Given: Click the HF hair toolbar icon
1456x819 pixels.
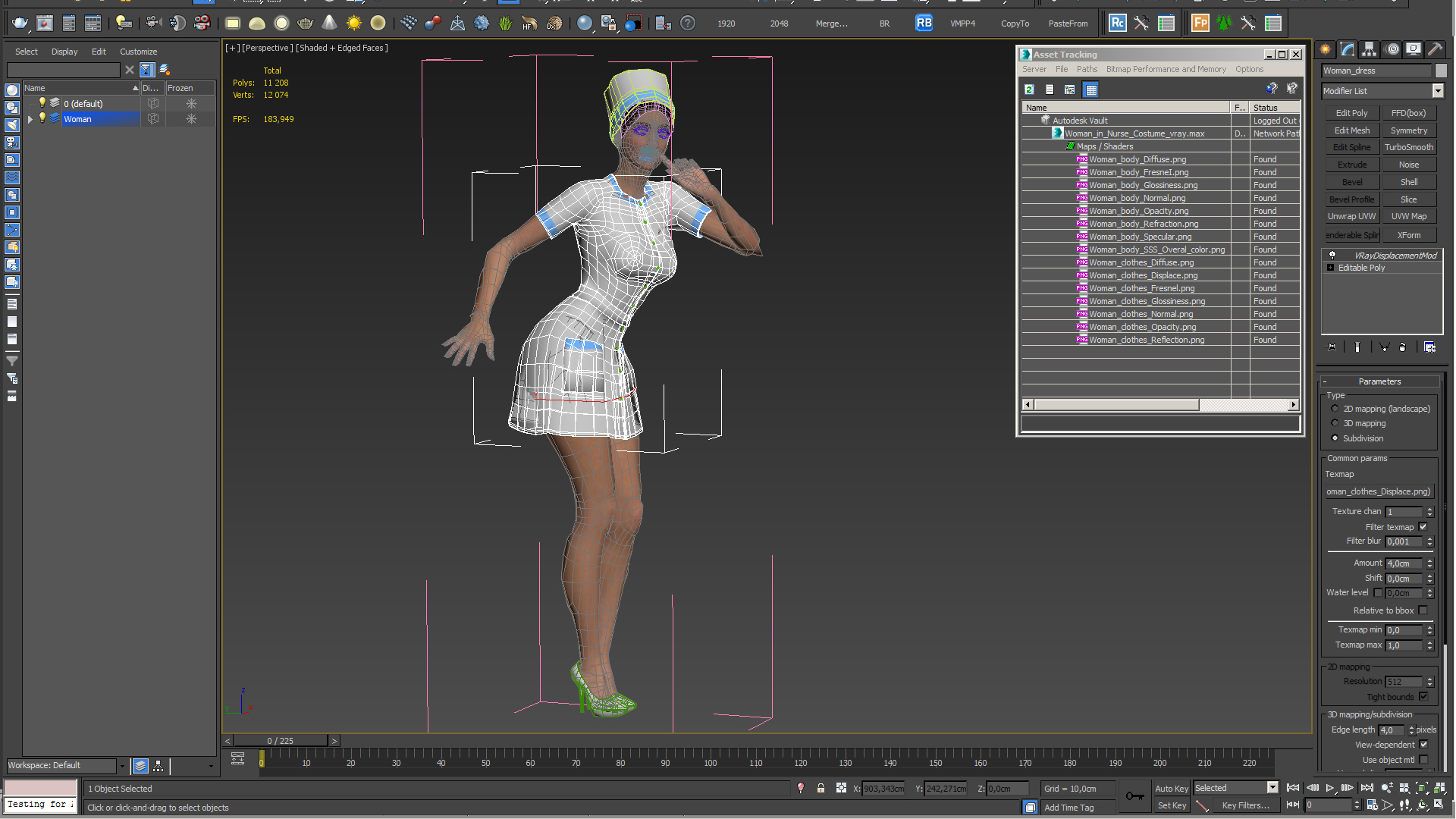Looking at the screenshot, I should (x=530, y=24).
